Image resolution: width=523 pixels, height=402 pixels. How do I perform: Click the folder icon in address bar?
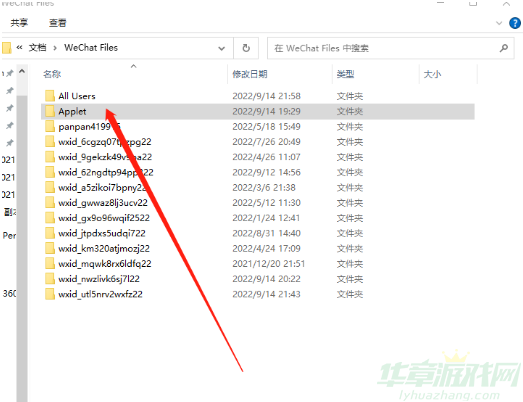click(x=6, y=48)
